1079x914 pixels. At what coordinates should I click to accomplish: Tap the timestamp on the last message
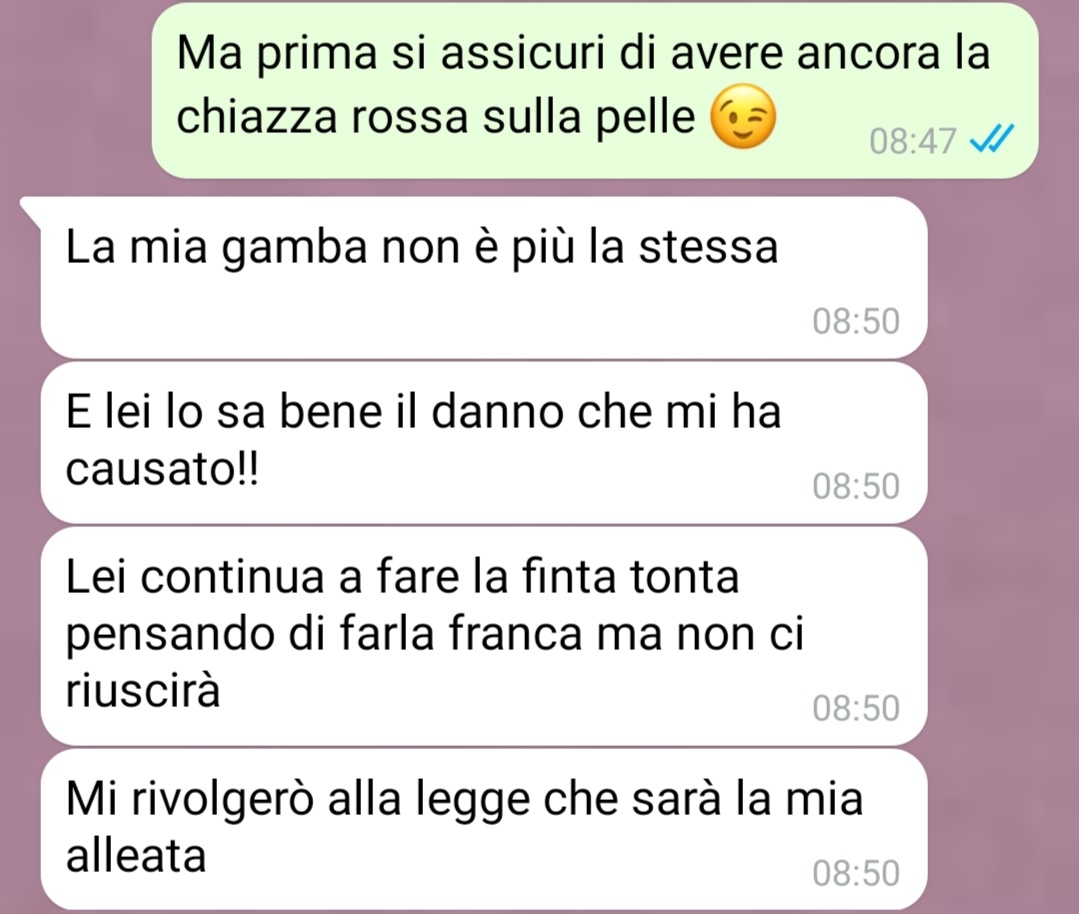(x=856, y=873)
